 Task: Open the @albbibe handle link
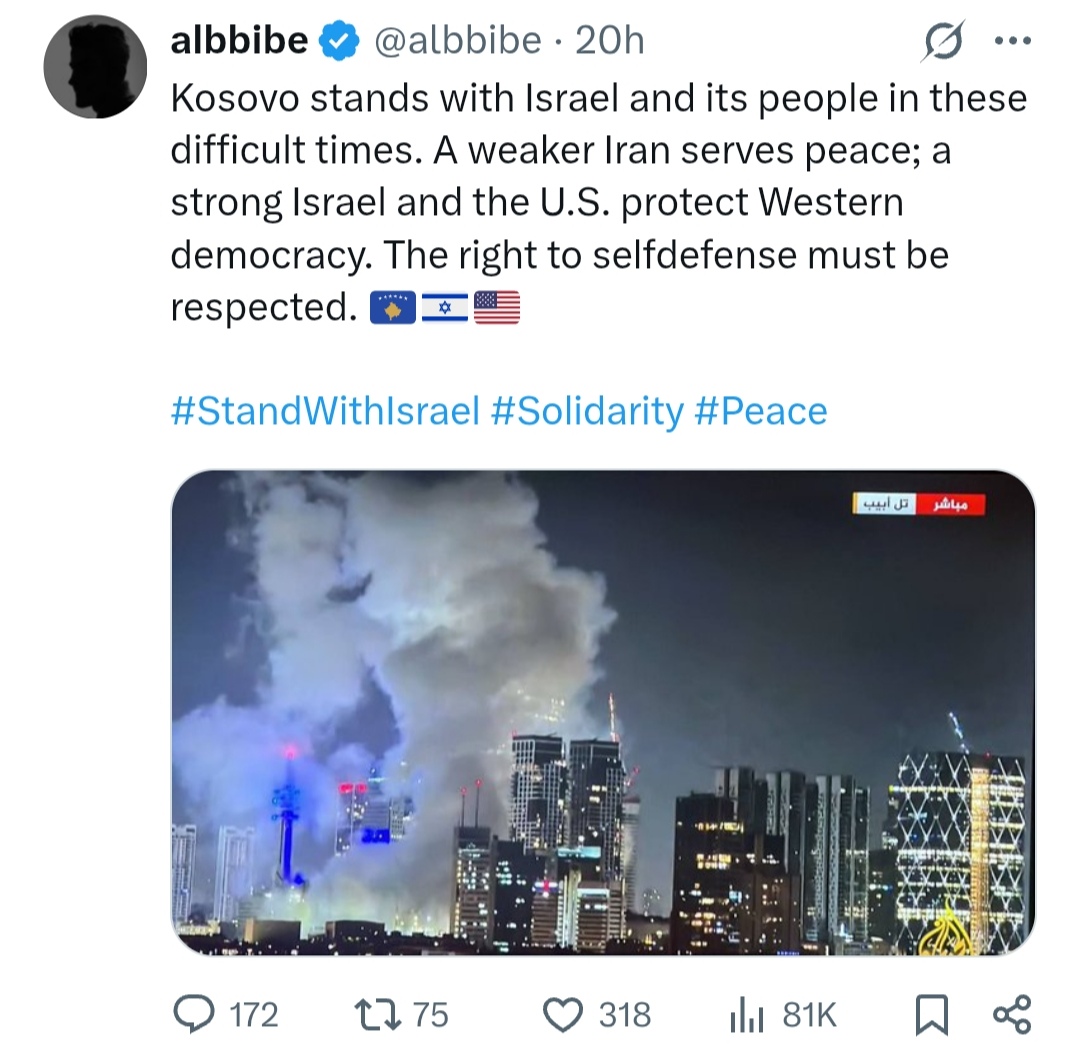tap(457, 41)
